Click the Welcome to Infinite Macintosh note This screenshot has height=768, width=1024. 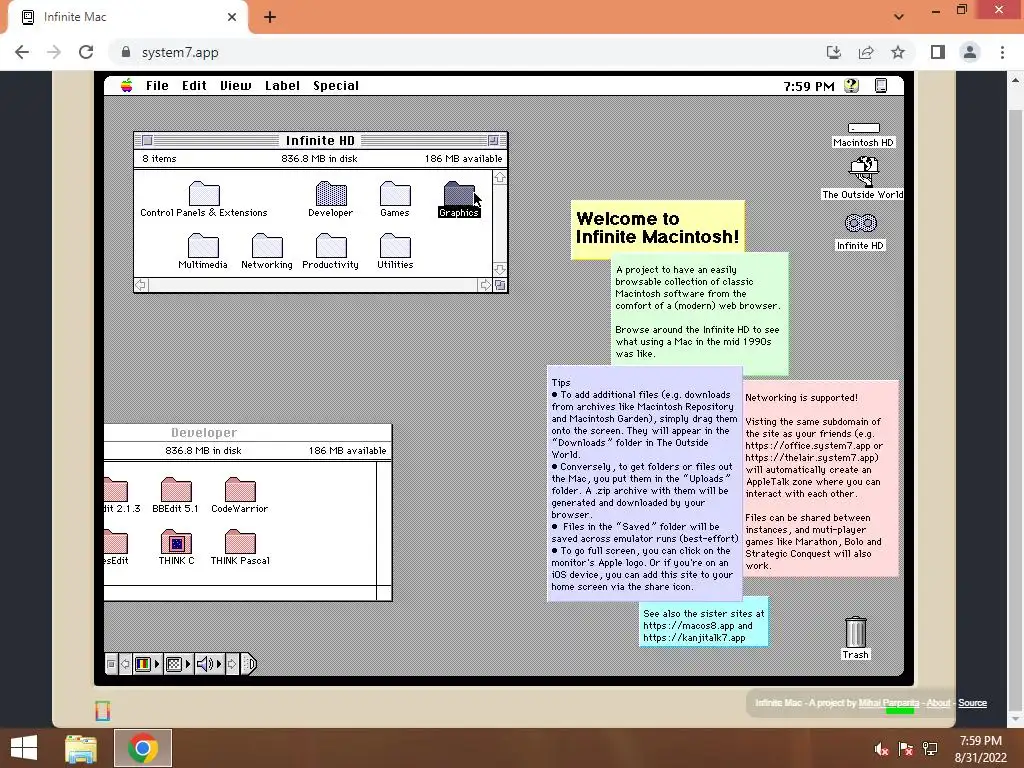point(658,228)
